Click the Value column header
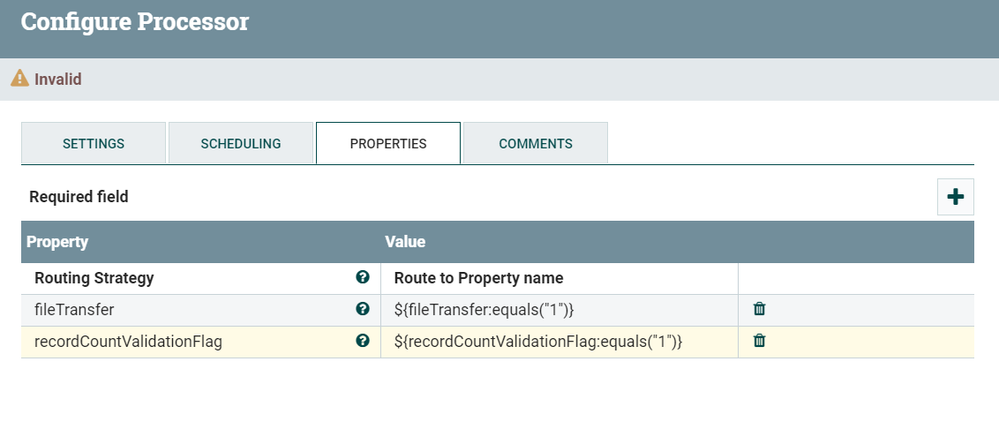Screen dimensions: 999x430 pos(405,242)
